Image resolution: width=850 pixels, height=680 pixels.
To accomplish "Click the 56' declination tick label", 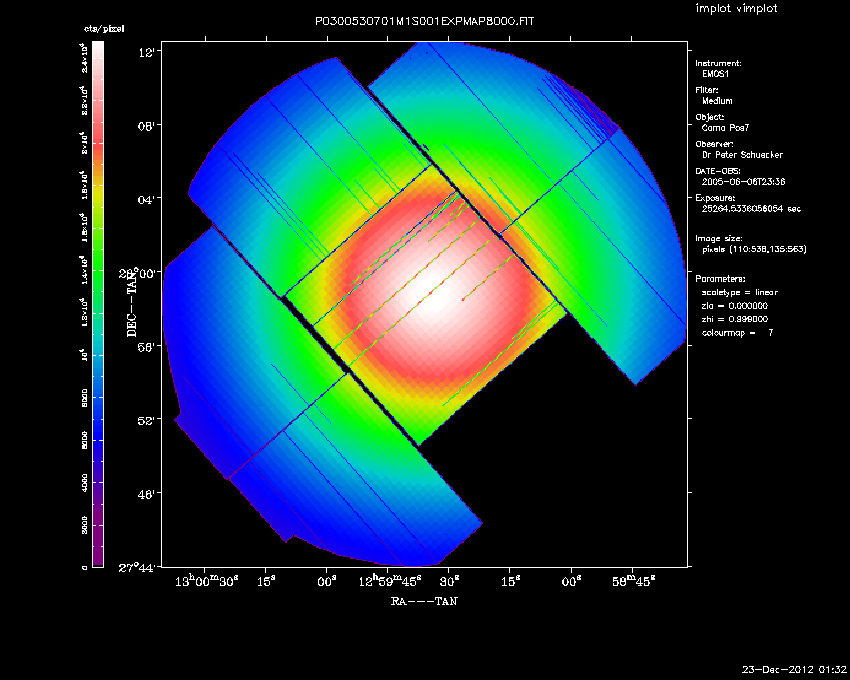I will [149, 346].
